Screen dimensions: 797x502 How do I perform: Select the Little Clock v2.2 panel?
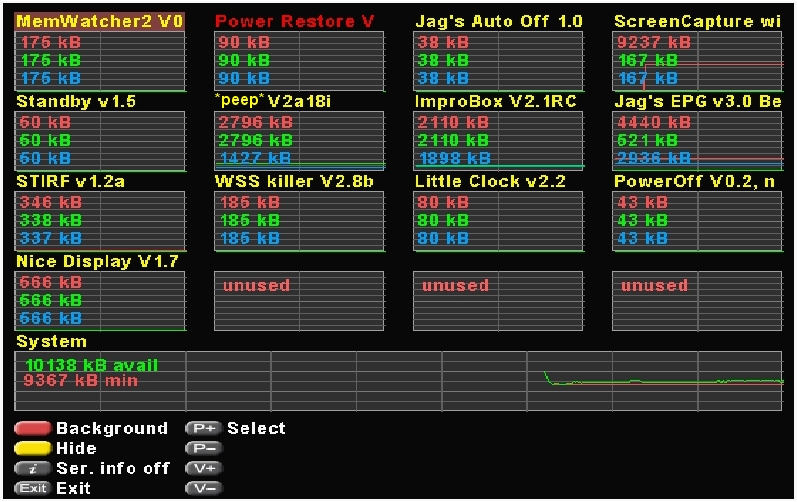pyautogui.click(x=498, y=220)
